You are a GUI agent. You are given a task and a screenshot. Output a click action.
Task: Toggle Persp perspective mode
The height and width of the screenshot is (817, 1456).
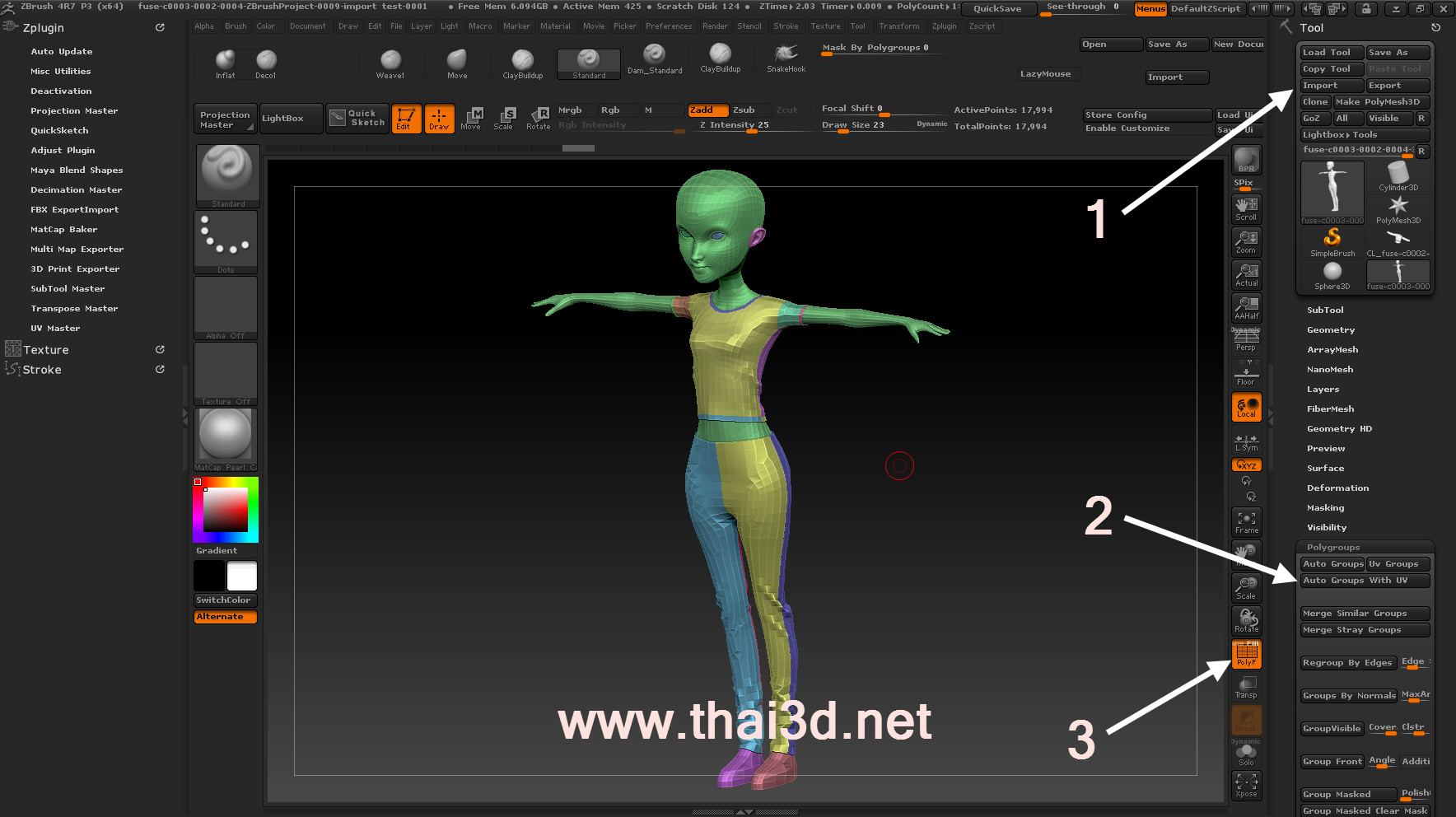[1246, 339]
